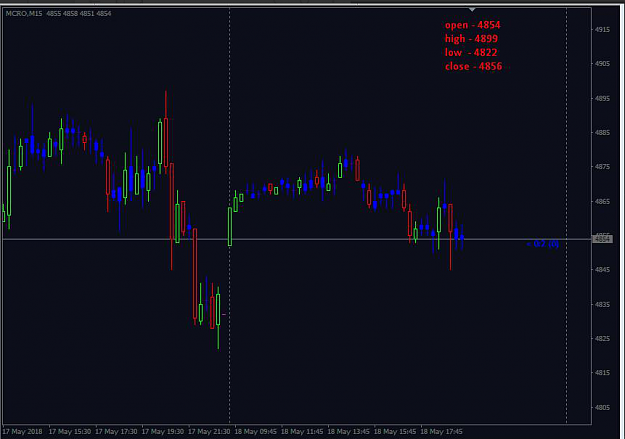Click the MCRO,M15 chart title text
This screenshot has height=439, width=625.
24,14
